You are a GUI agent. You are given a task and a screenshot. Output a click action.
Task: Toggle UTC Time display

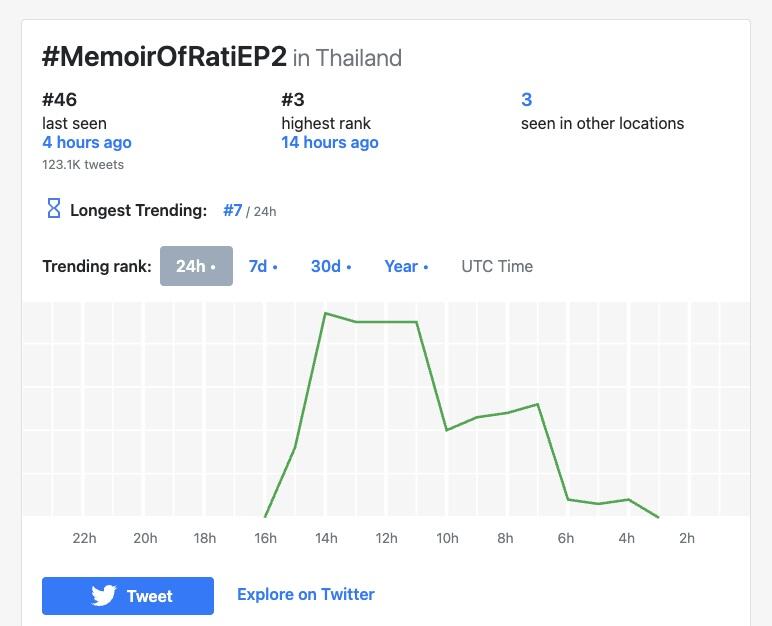click(497, 266)
